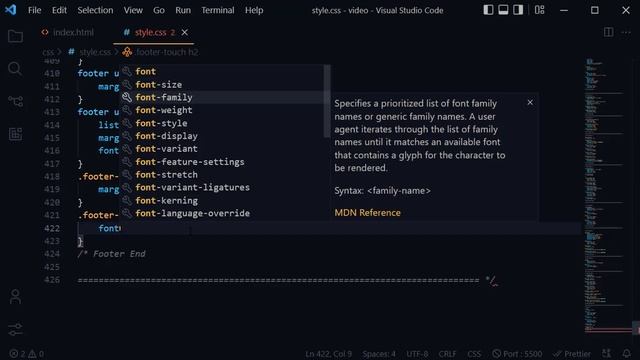This screenshot has width=640, height=360.
Task: Select the font-size suggestion
Action: (x=224, y=84)
